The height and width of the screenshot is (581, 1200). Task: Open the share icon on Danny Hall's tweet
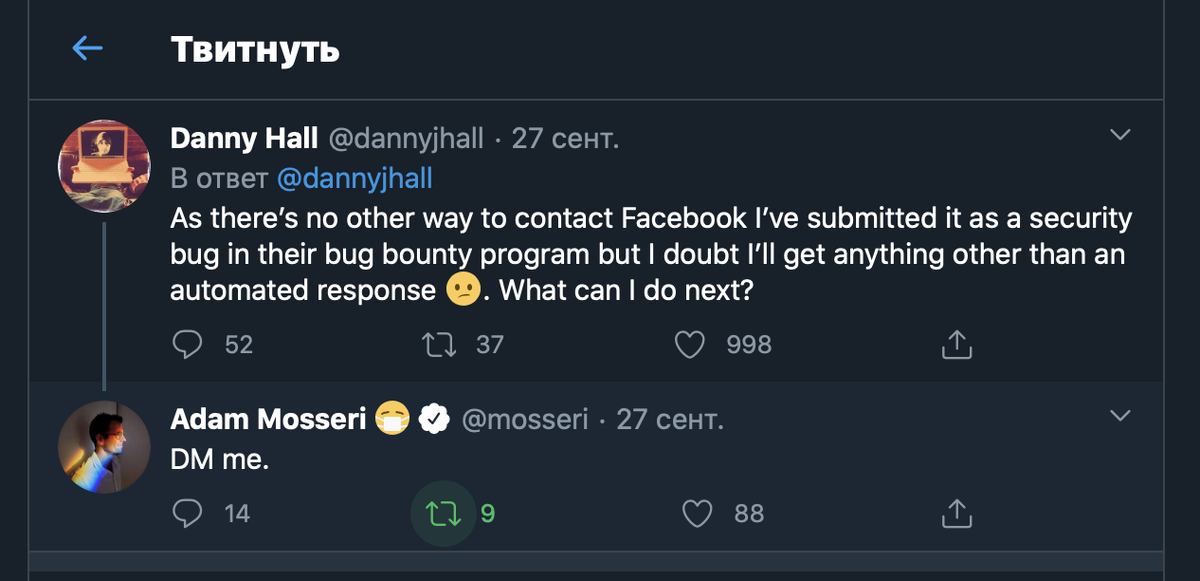click(x=956, y=343)
